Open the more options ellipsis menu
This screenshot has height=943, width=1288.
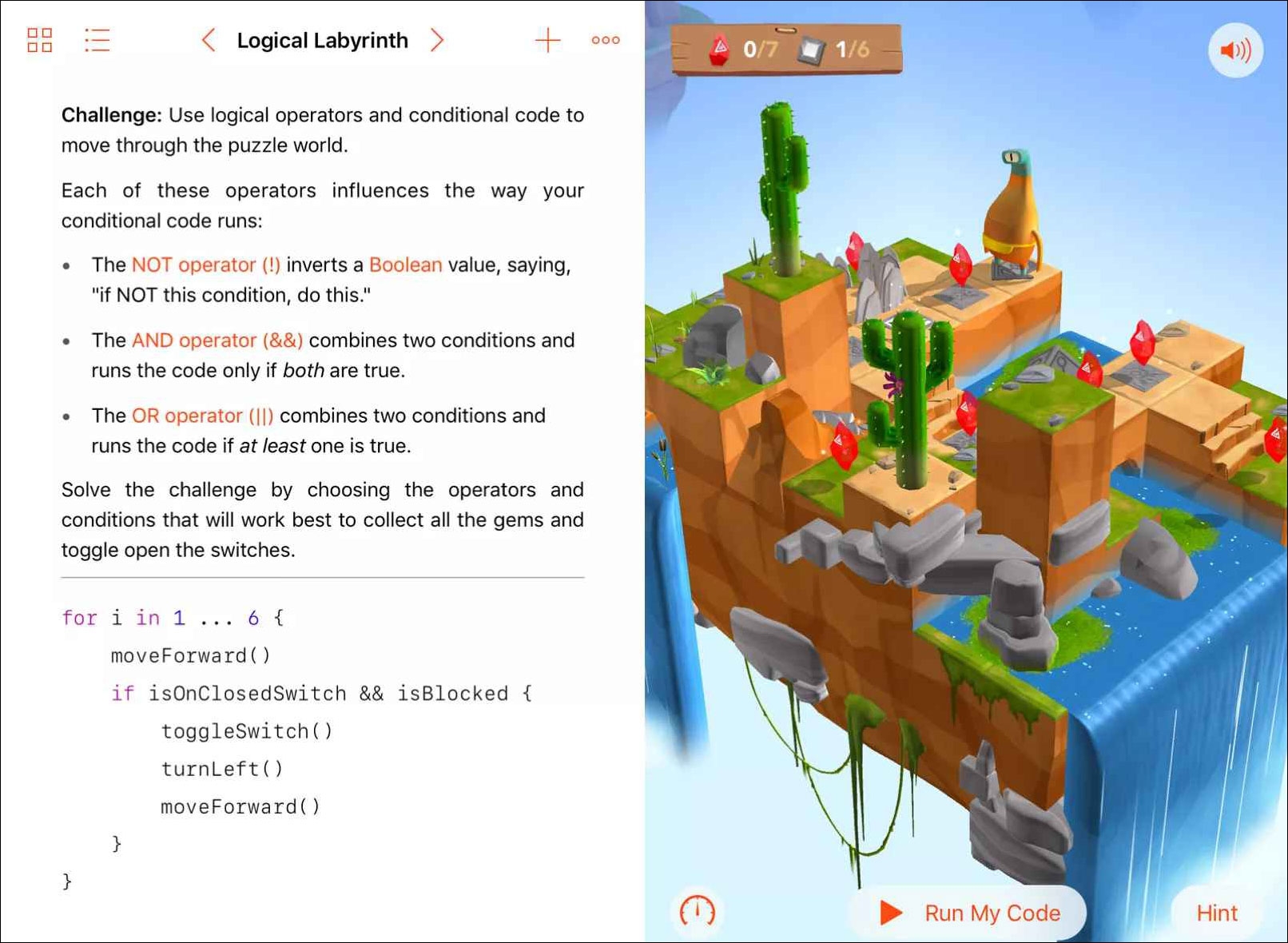605,40
